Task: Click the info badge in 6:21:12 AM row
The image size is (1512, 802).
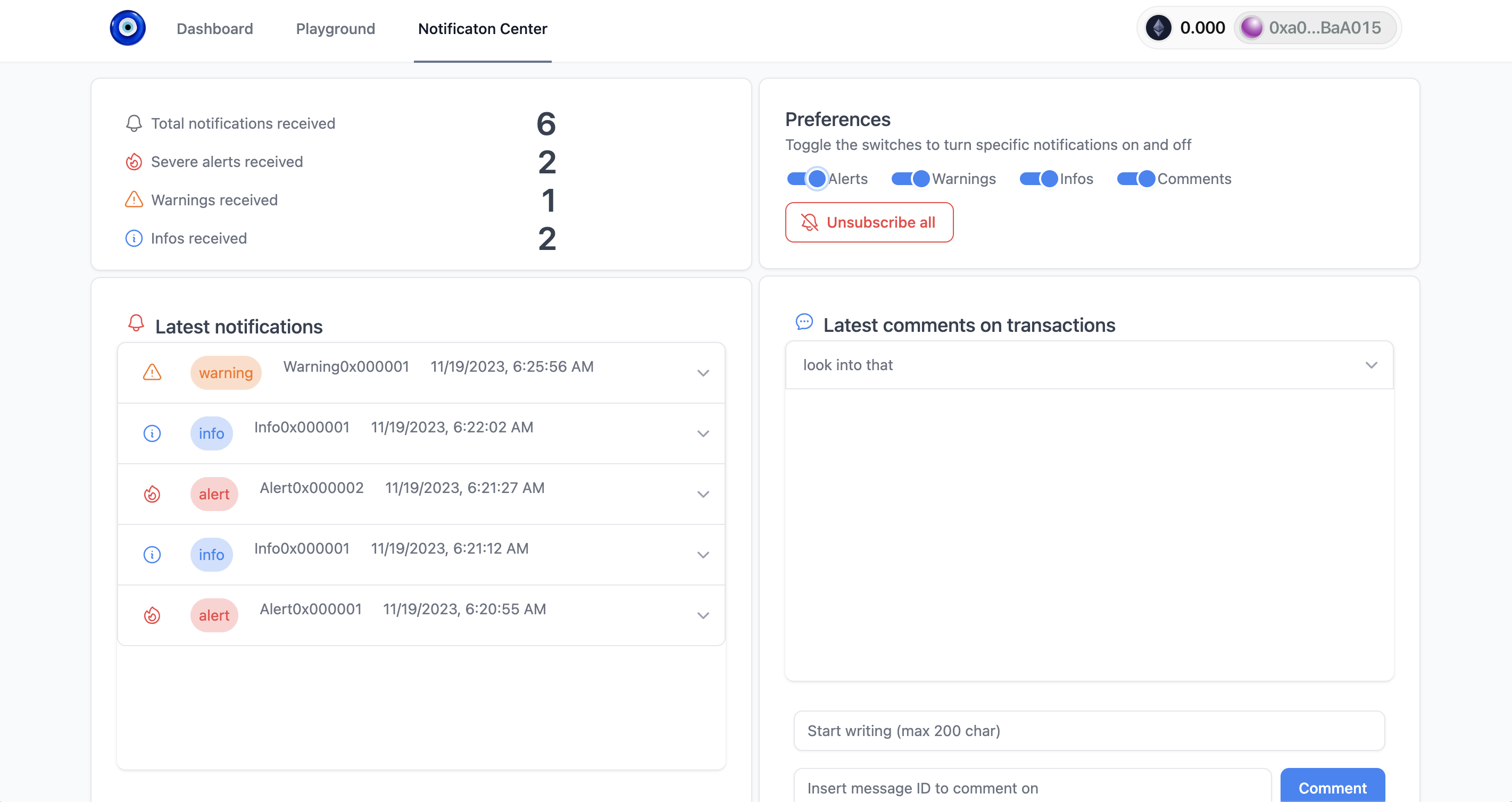Action: pos(211,554)
